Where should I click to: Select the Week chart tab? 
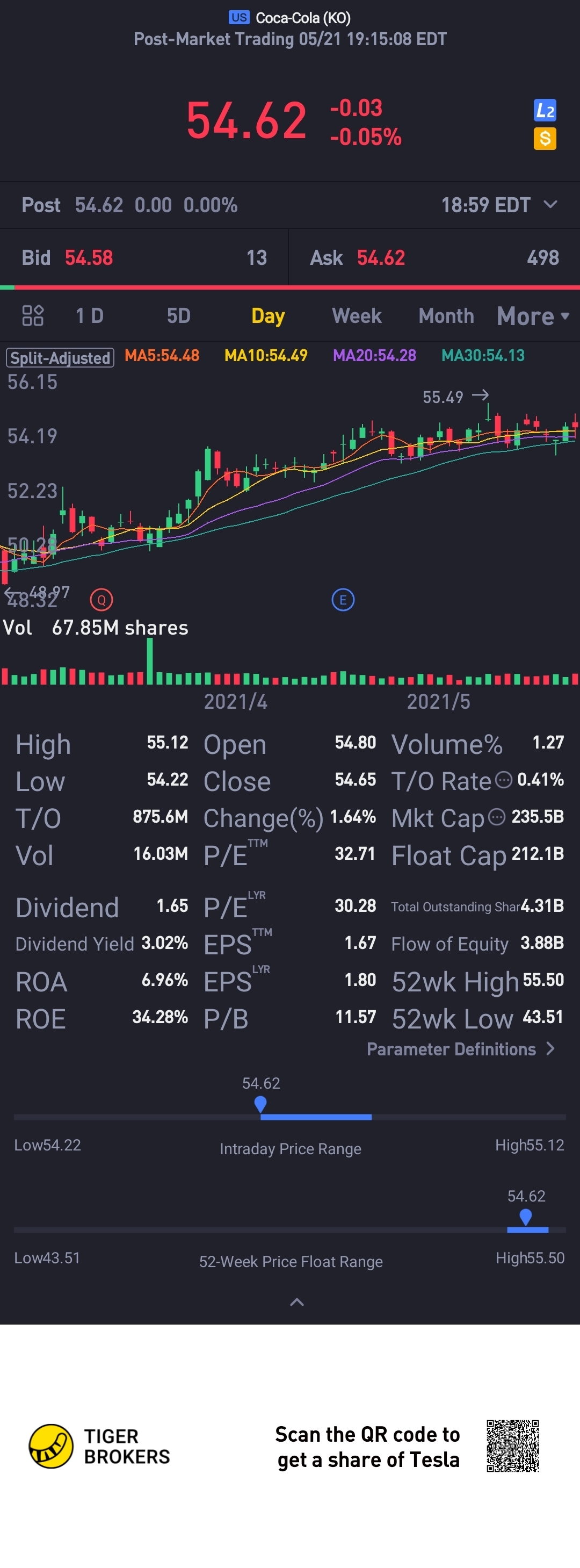[x=357, y=316]
